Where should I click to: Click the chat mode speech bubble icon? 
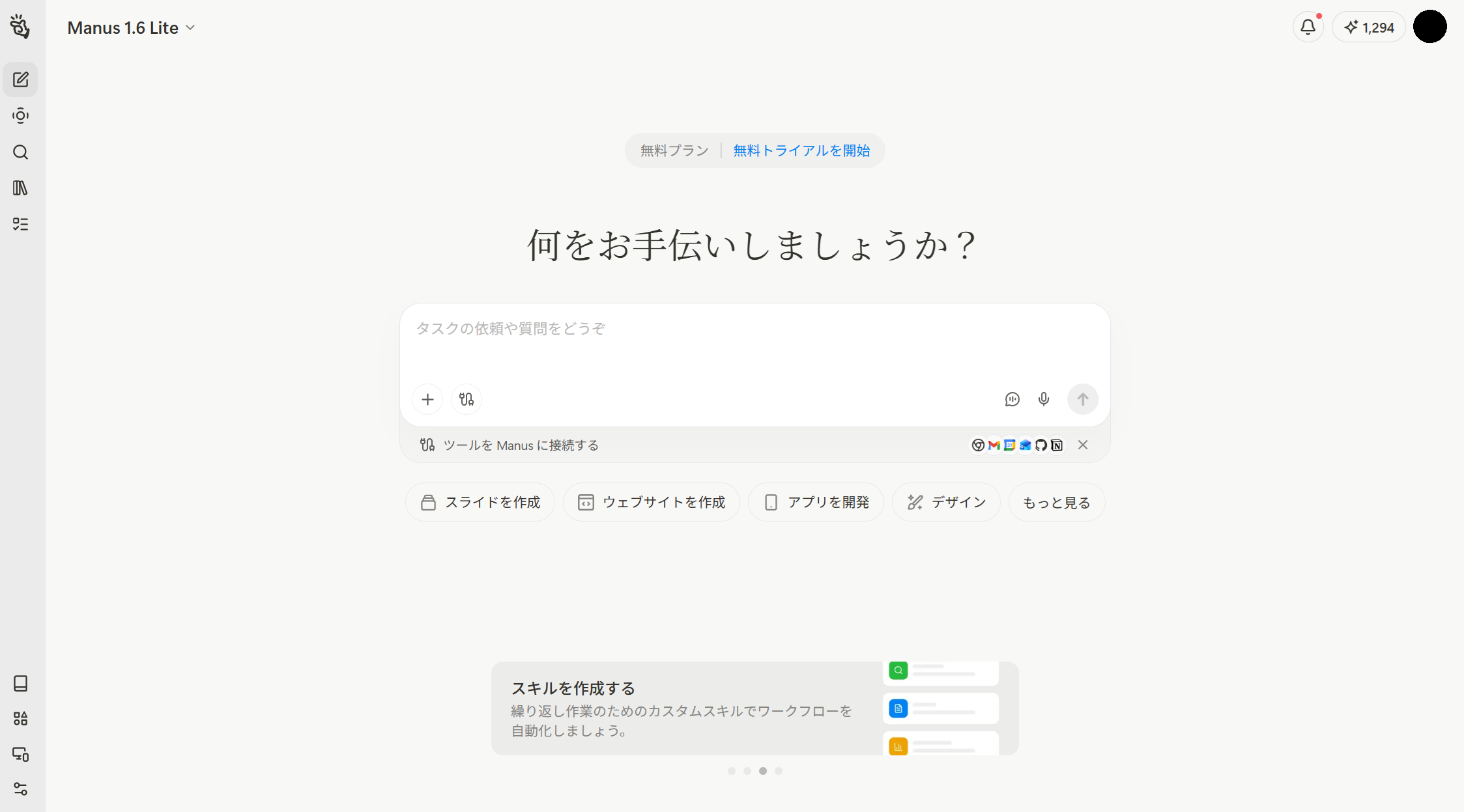[x=1012, y=399]
